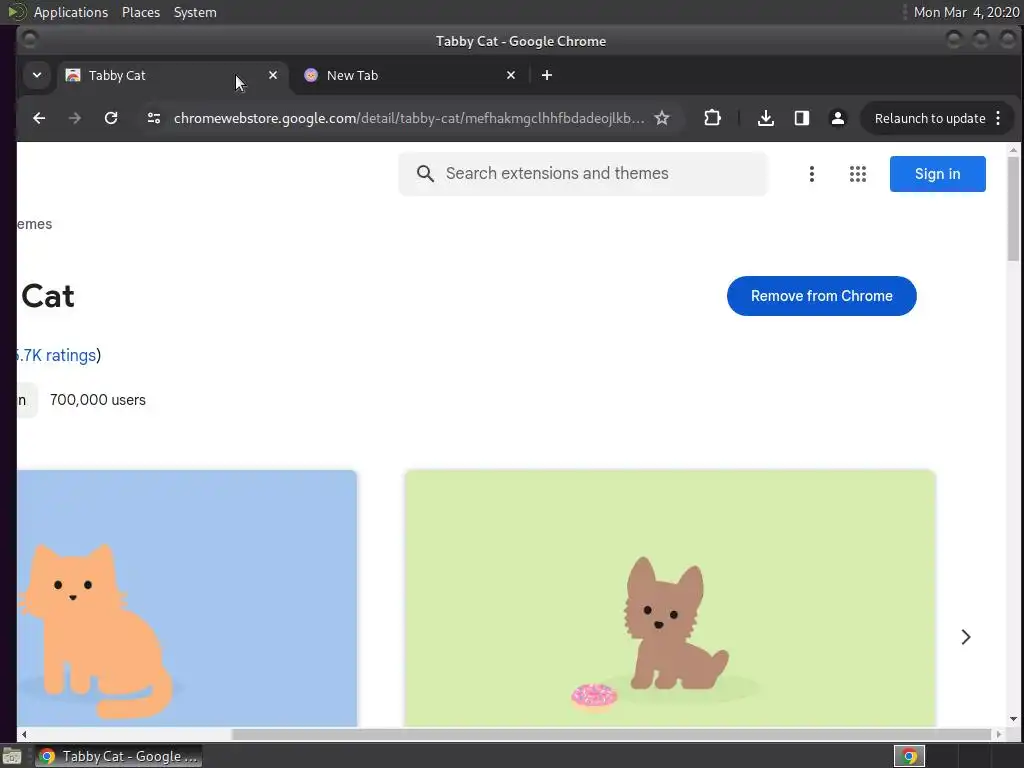This screenshot has height=768, width=1024.
Task: Click the Chrome three-dot menu icon
Action: 998,118
